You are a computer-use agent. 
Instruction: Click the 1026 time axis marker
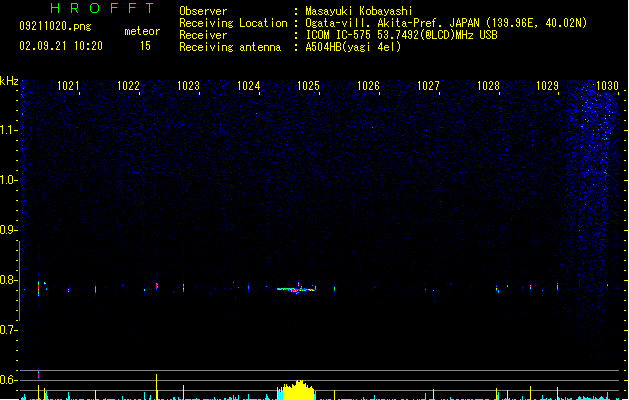[x=368, y=86]
